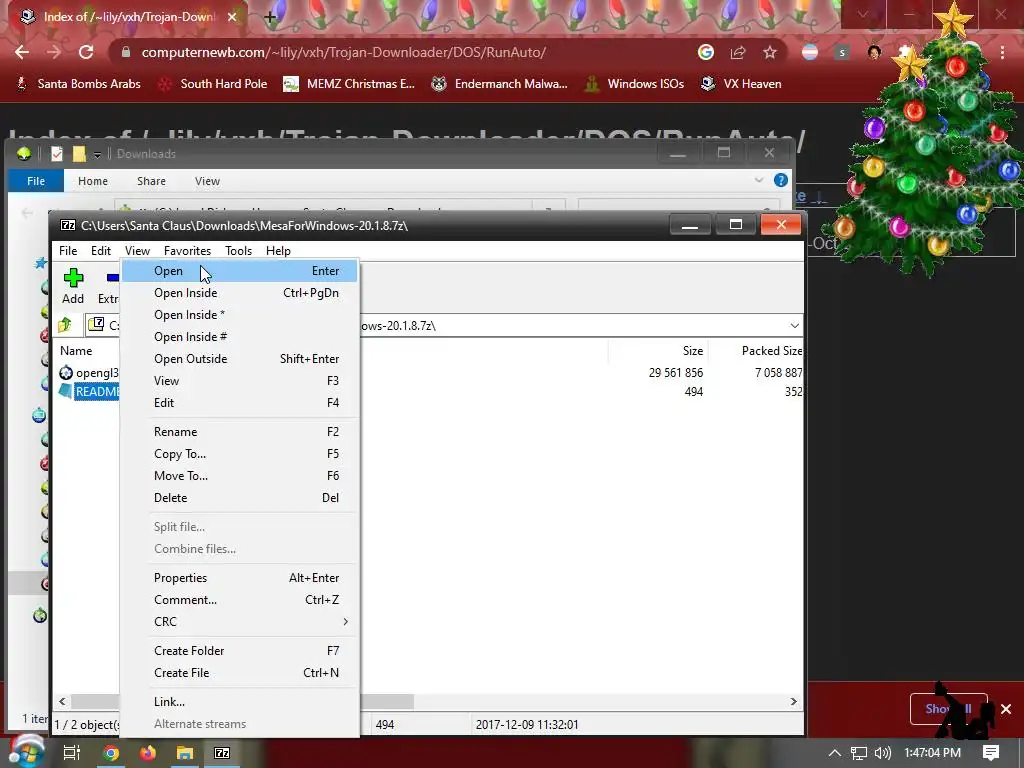Open Chrome from the taskbar
The width and height of the screenshot is (1024, 768).
pos(111,753)
